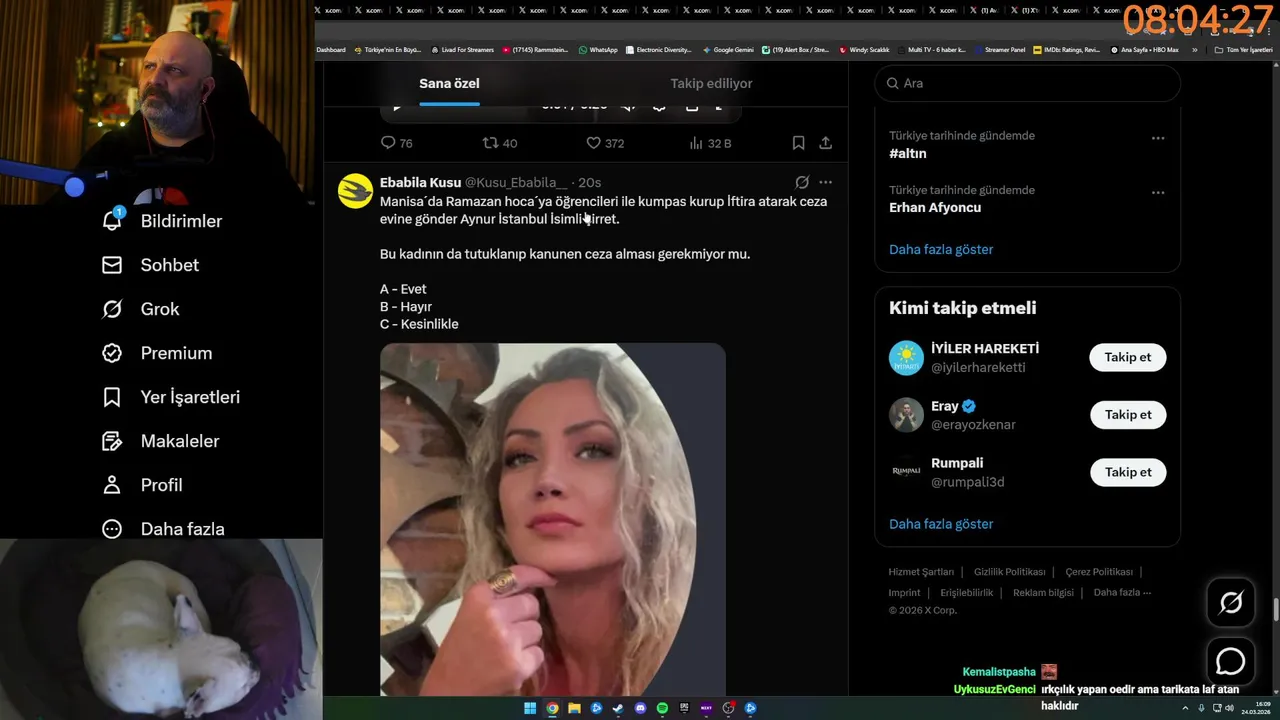1280x720 pixels.
Task: Open Sohbet messages envelope
Action: coord(150,265)
